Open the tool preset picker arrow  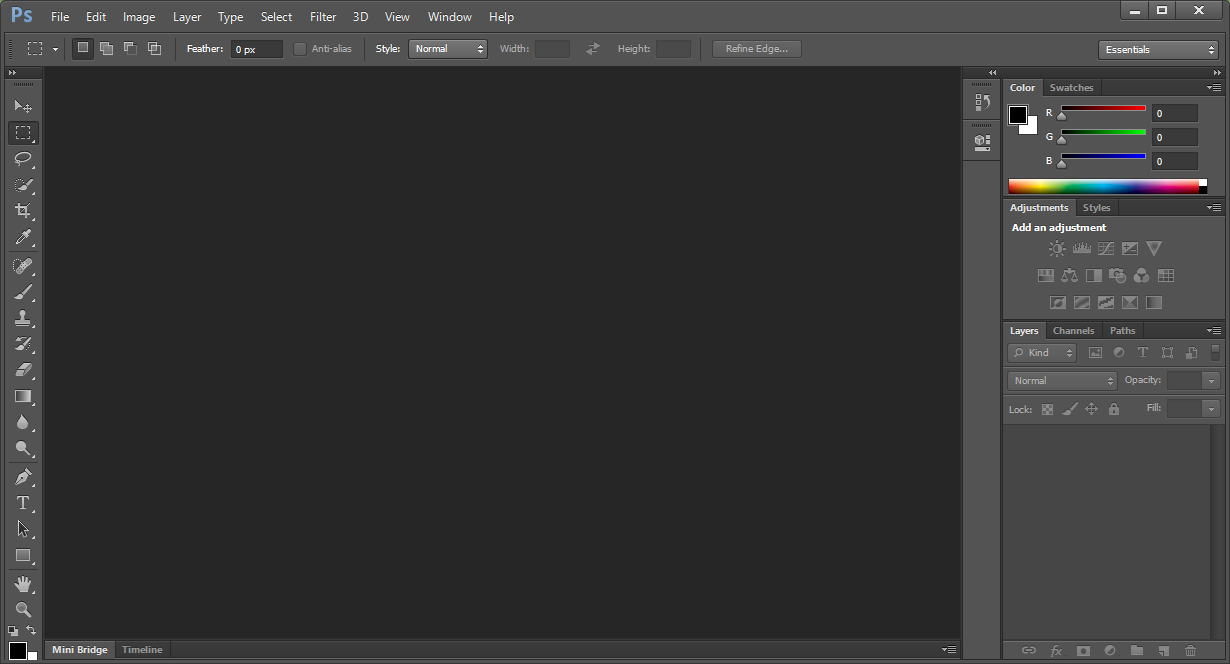[x=56, y=49]
